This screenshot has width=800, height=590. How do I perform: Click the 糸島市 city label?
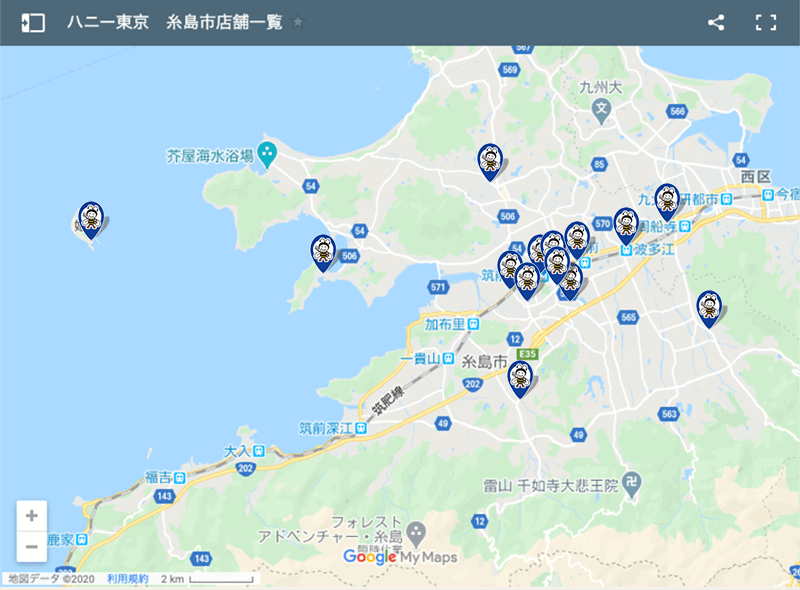click(x=484, y=362)
